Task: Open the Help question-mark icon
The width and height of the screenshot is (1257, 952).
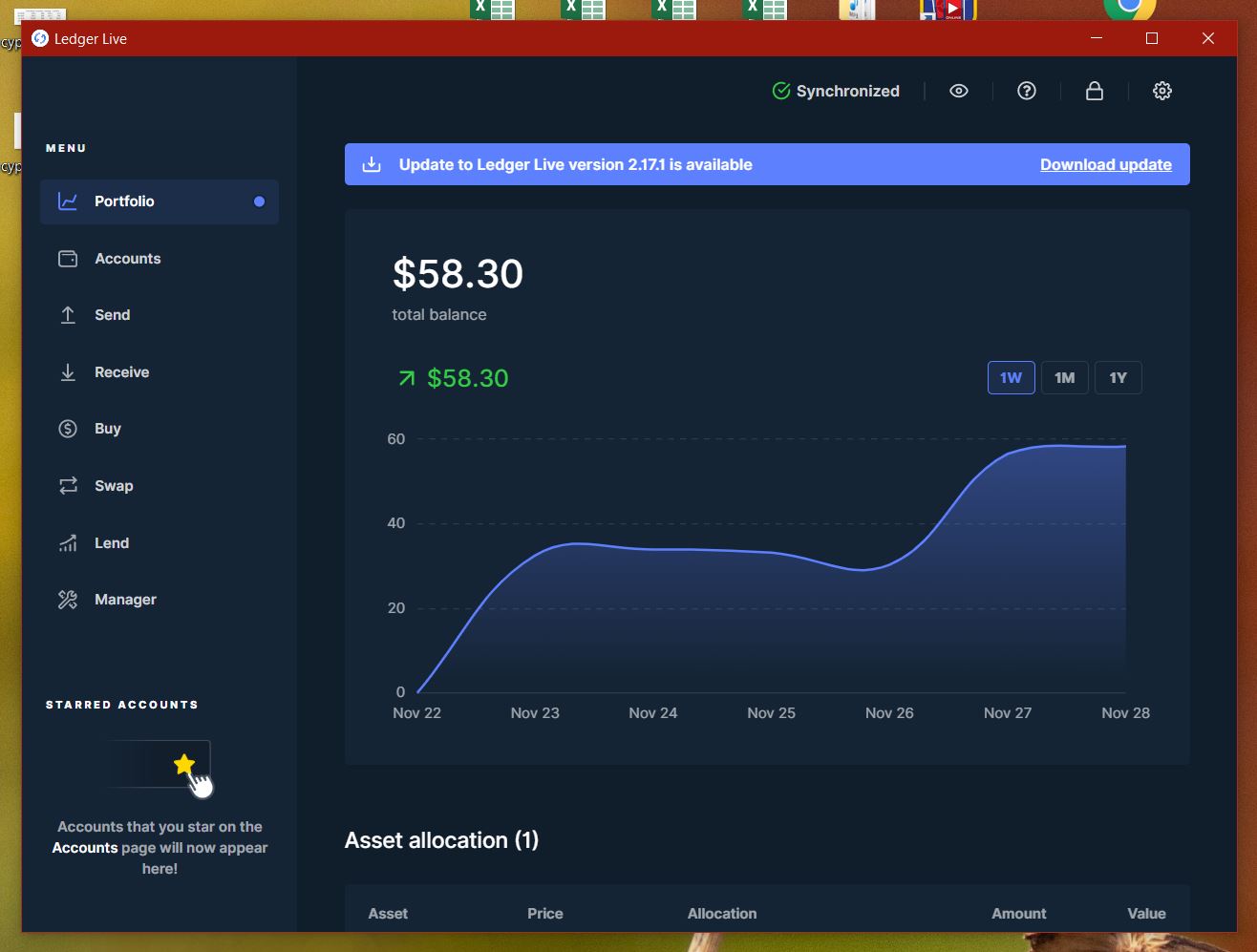Action: tap(1027, 91)
